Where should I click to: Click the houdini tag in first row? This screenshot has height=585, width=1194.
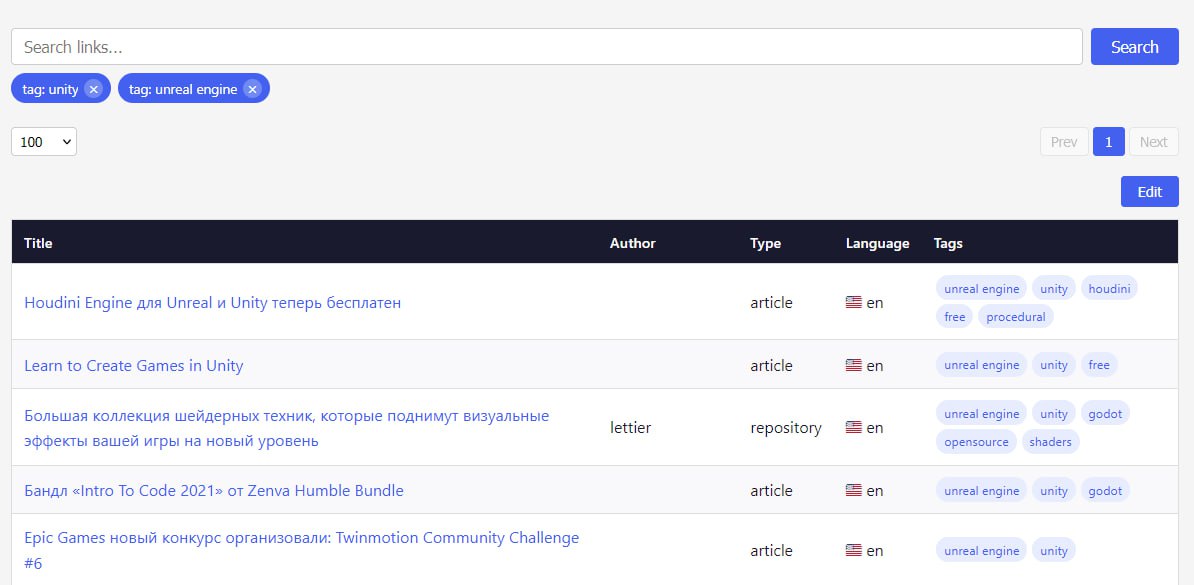tap(1109, 289)
